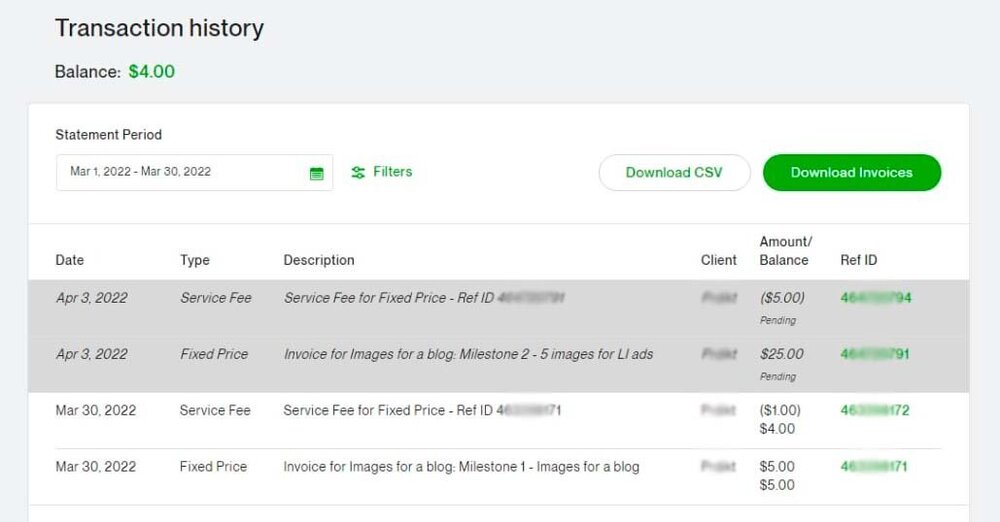Click Fixed Price type in Apr 3 row

[214, 354]
